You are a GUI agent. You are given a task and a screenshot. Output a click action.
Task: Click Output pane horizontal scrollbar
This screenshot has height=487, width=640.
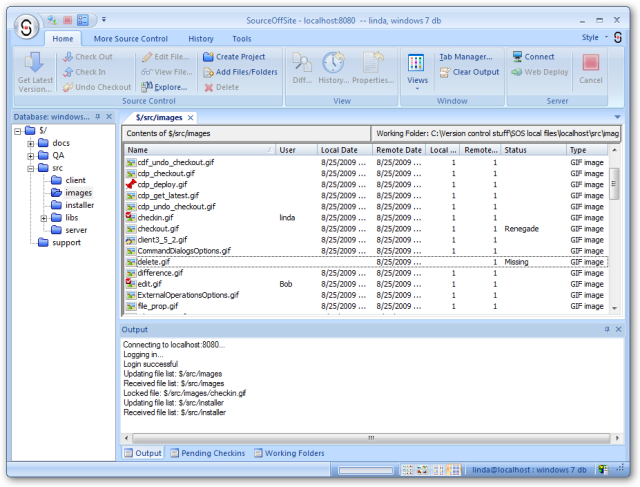click(371, 438)
